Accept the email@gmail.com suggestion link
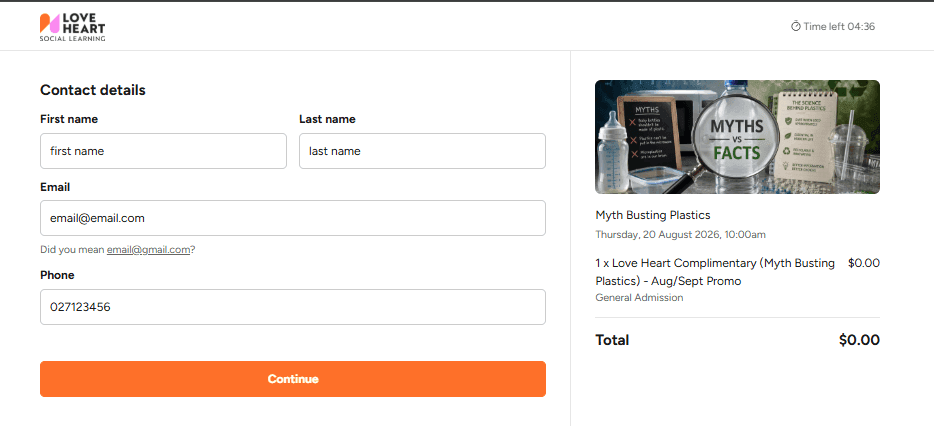Screen dimensions: 934x426 point(148,250)
